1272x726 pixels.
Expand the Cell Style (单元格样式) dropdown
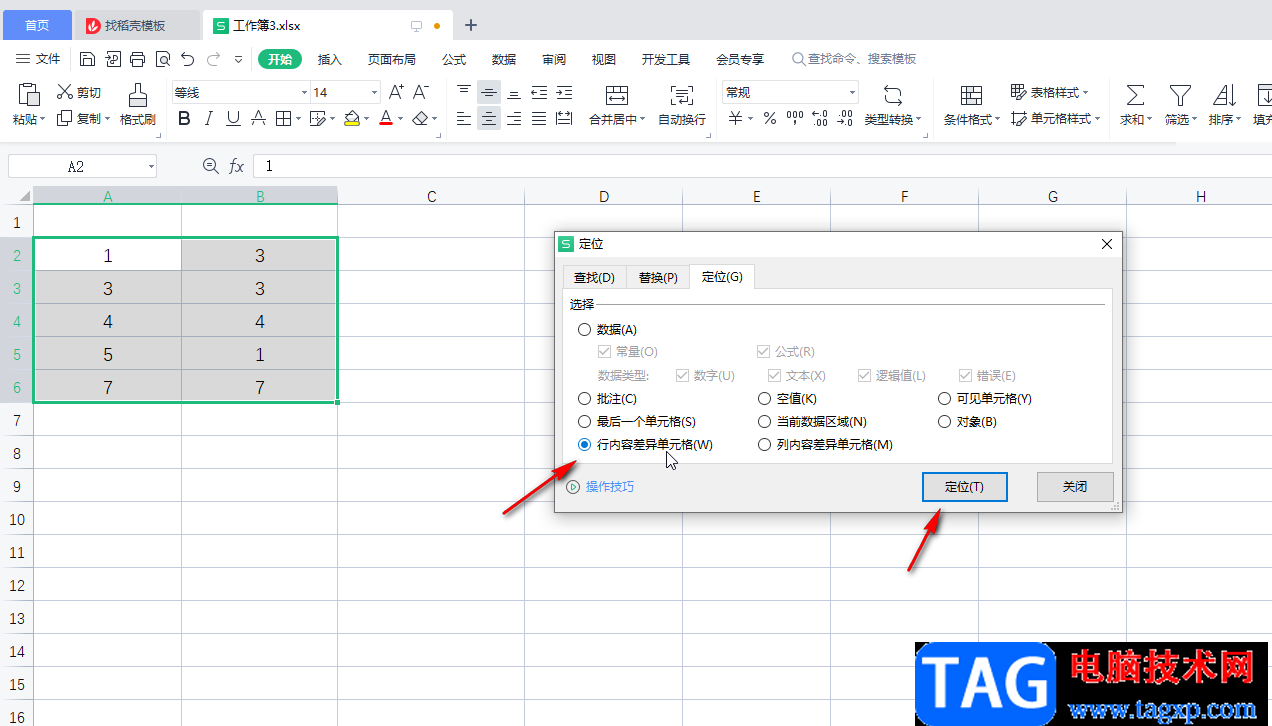coord(1097,120)
